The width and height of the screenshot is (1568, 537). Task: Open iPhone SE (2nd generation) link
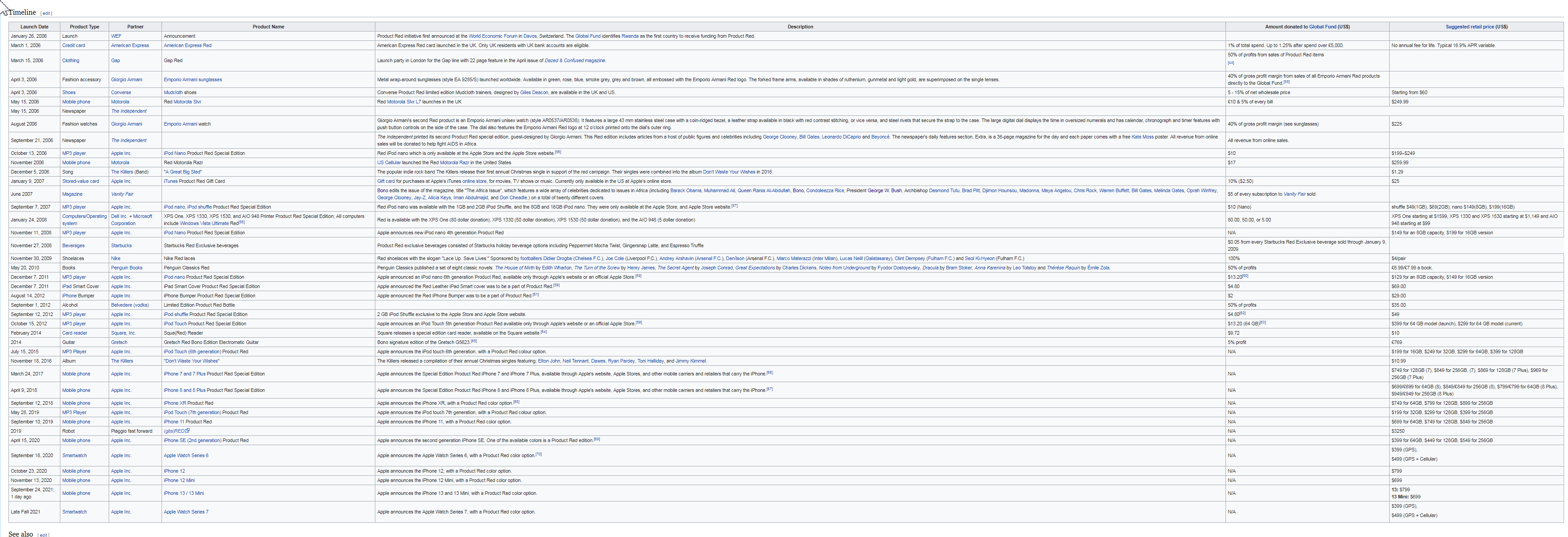click(x=193, y=440)
